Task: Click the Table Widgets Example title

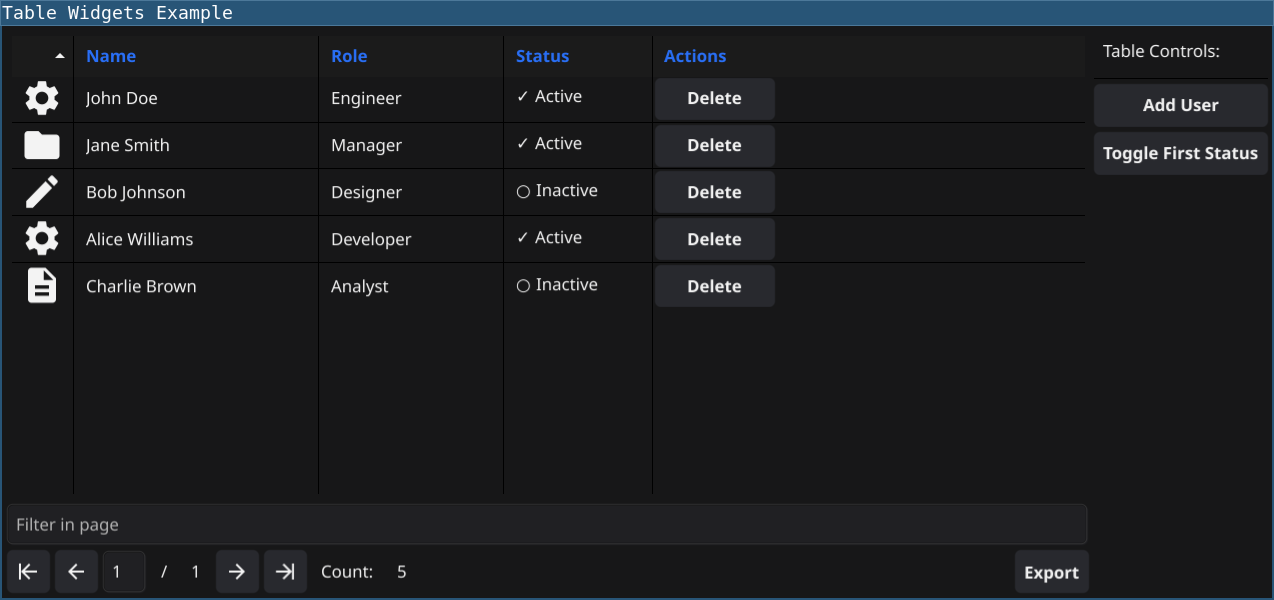Action: point(117,13)
